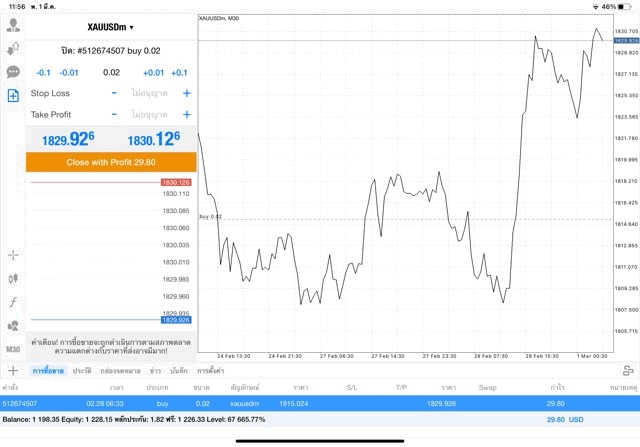The image size is (640, 447).
Task: Increase volume by +0.01
Action: [153, 73]
